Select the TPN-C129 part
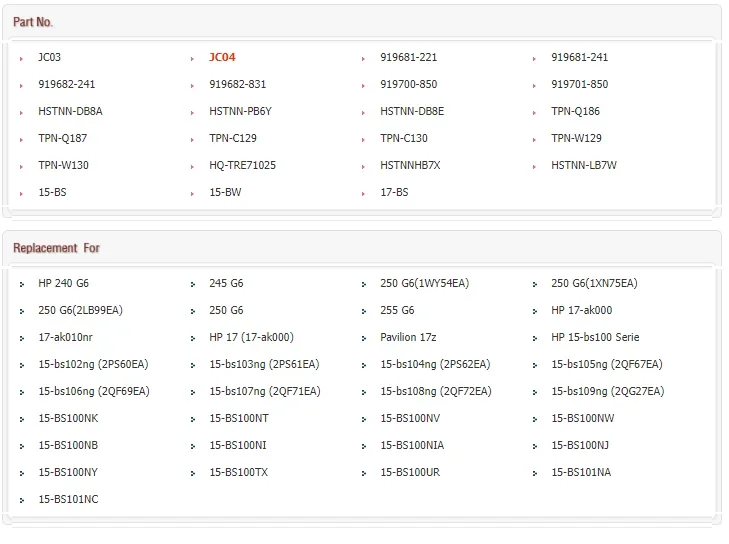 point(233,138)
